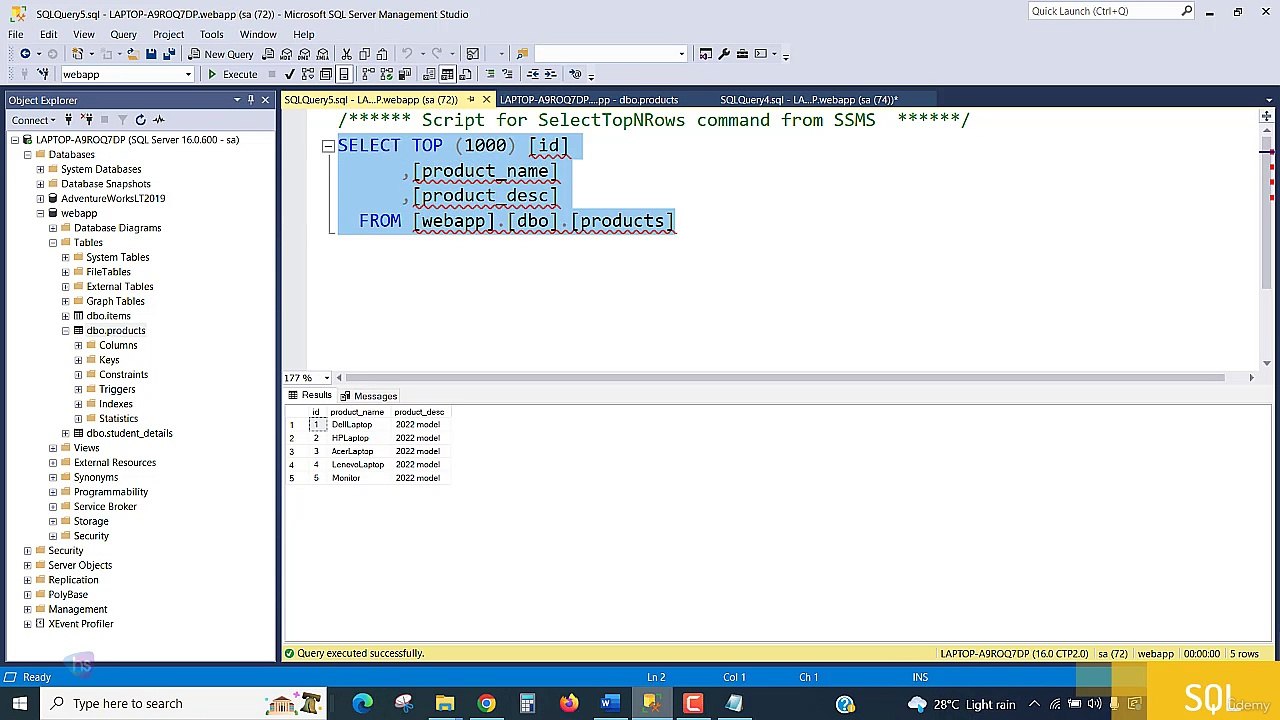Screen dimensions: 1280x720
Task: Click the Database Engine Query icon
Action: (x=268, y=54)
